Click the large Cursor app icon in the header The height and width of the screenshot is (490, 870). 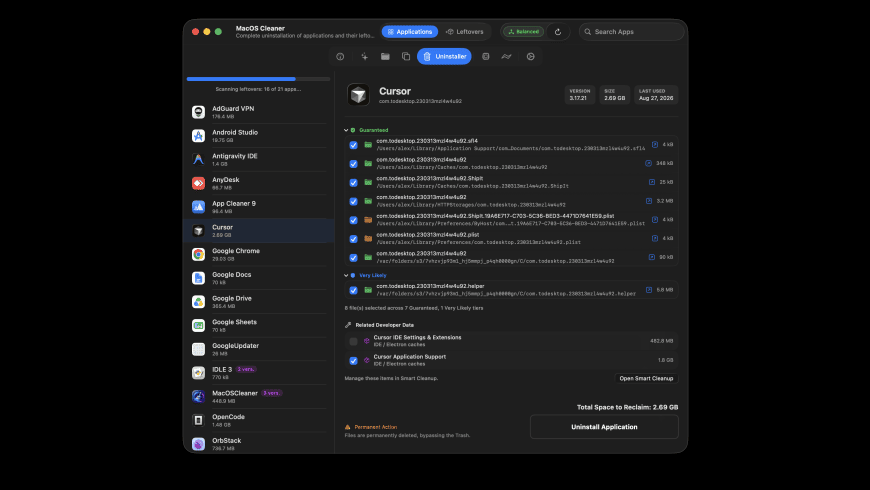click(x=358, y=94)
